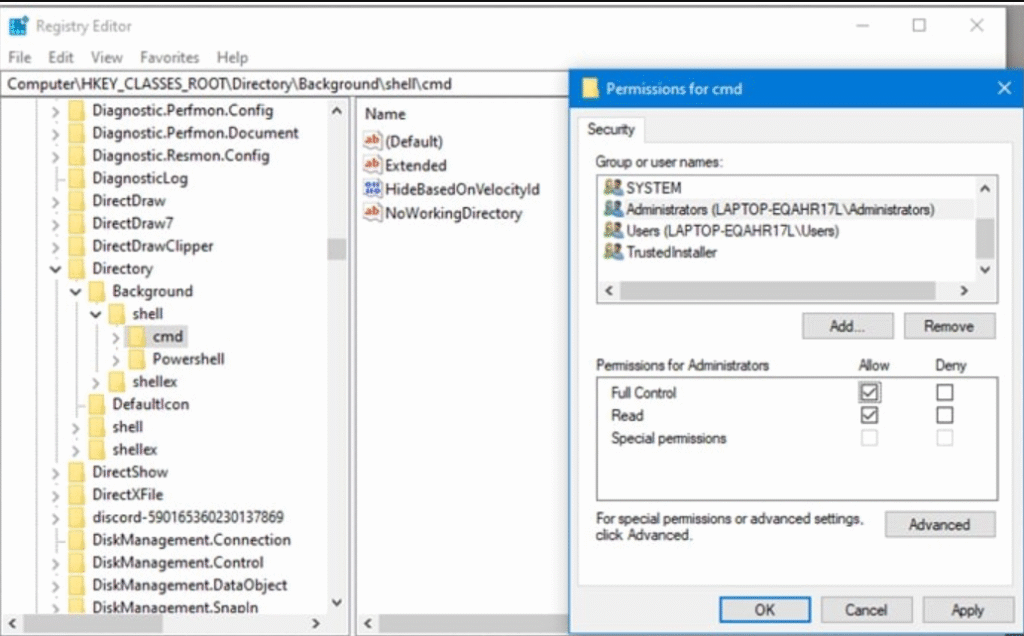Click the Advanced button for special permissions
The image size is (1024, 636).
939,524
